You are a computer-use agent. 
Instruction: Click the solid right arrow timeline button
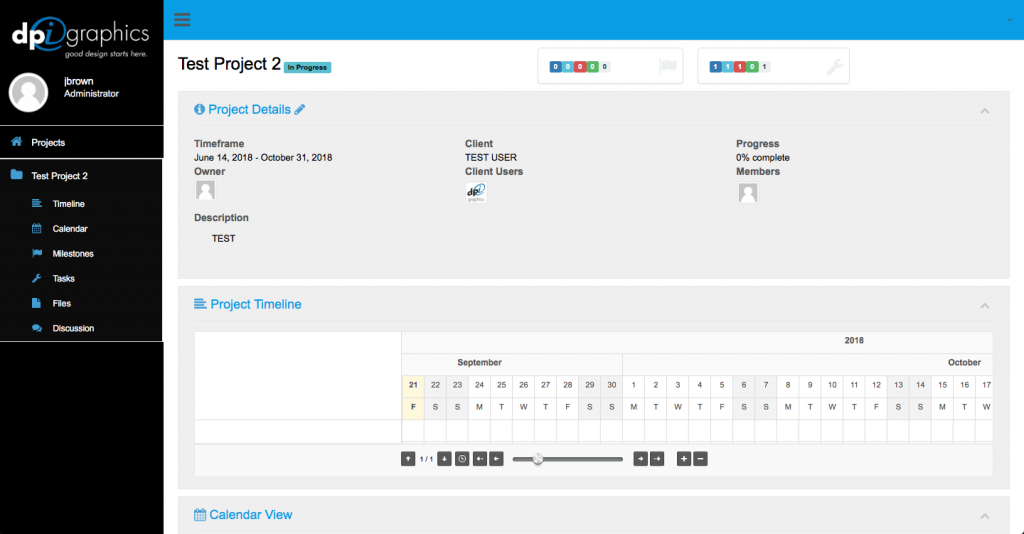pos(641,459)
